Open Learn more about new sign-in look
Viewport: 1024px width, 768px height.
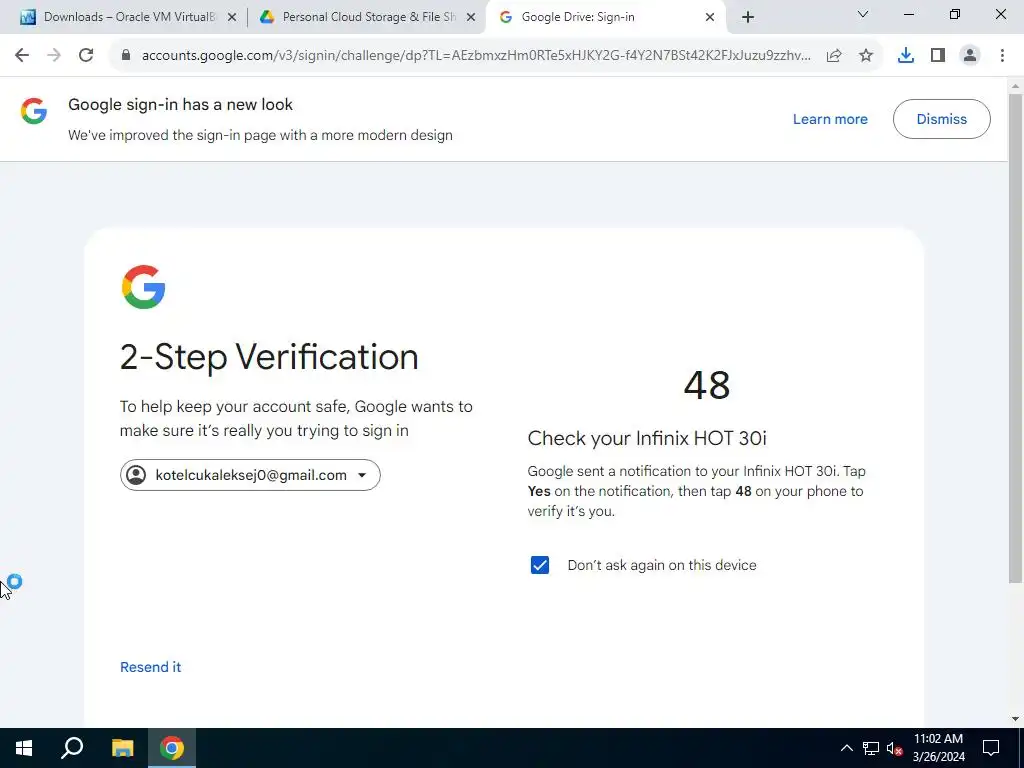(x=830, y=119)
